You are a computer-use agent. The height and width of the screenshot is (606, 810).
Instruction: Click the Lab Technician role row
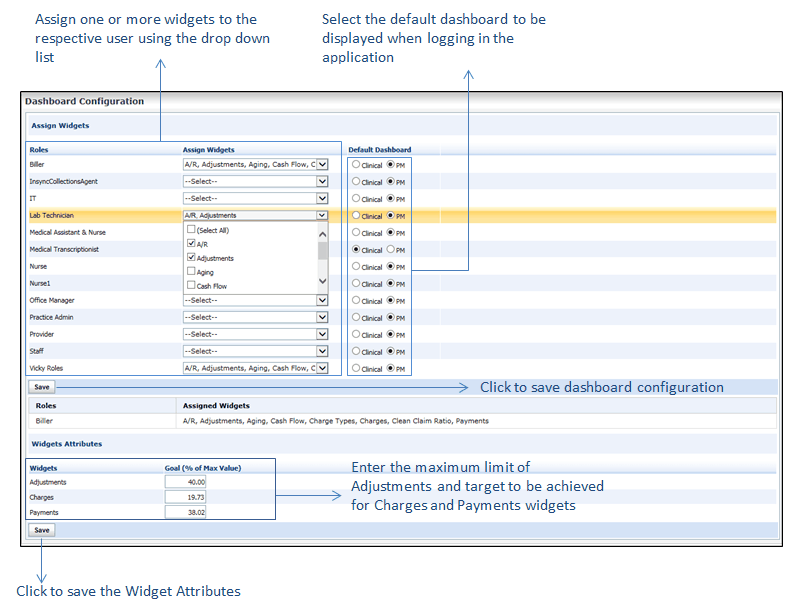(x=402, y=215)
